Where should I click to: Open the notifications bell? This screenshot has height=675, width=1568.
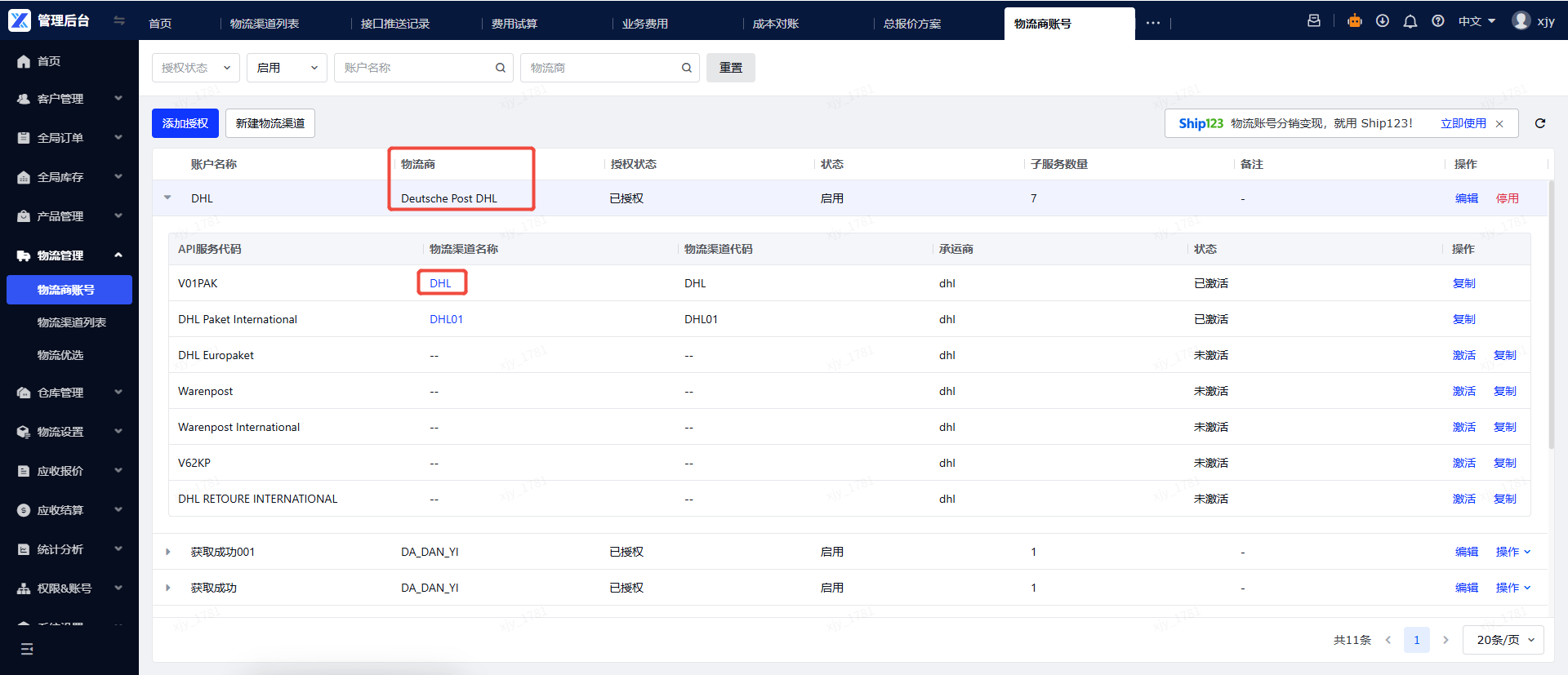click(1410, 21)
